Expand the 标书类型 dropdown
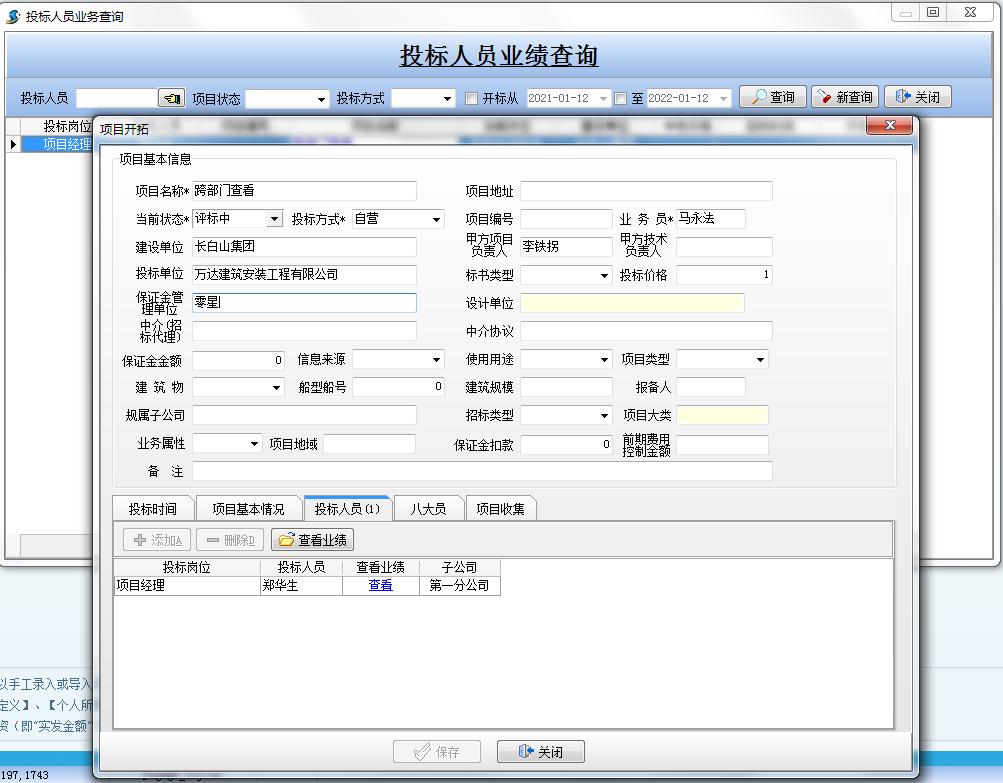The image size is (1003, 783). point(604,275)
